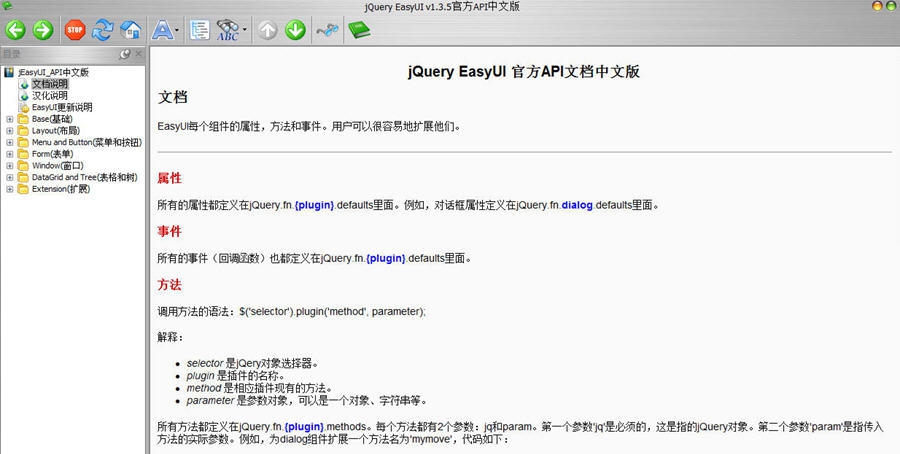The width and height of the screenshot is (900, 454).
Task: Click the selector bullet item
Action: pos(253,363)
